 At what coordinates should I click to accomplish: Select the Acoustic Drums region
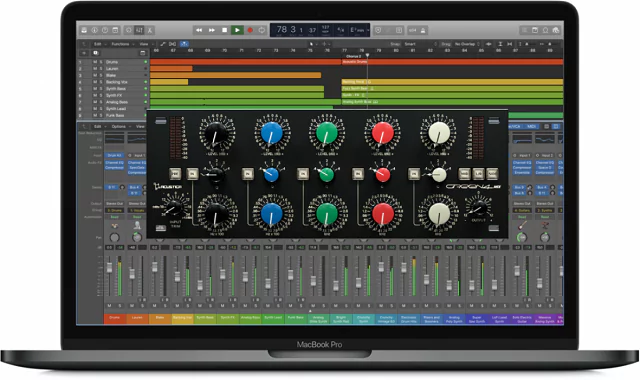click(452, 62)
